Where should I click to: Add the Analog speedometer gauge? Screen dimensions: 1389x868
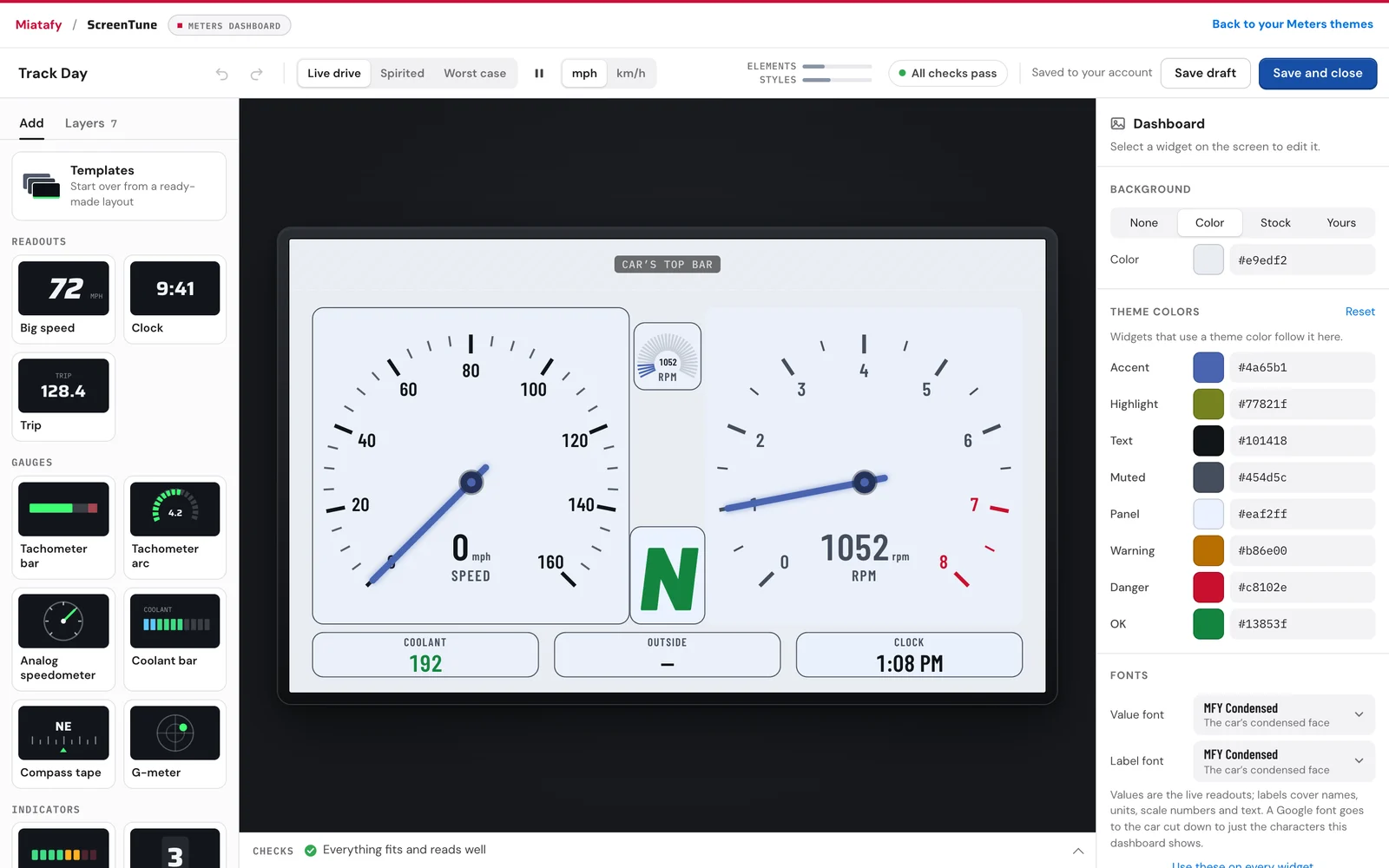(x=63, y=640)
